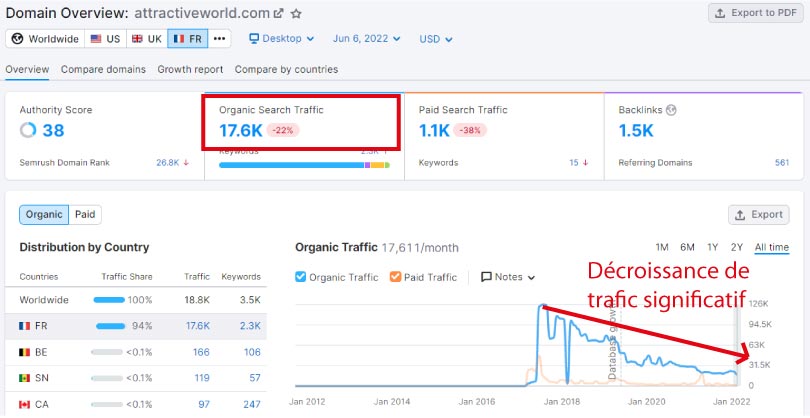The height and width of the screenshot is (418, 810).
Task: Click Authority Score value 38
Action: click(x=53, y=130)
